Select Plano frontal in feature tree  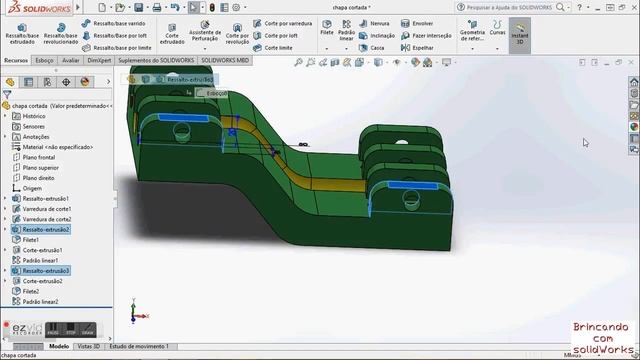point(34,158)
